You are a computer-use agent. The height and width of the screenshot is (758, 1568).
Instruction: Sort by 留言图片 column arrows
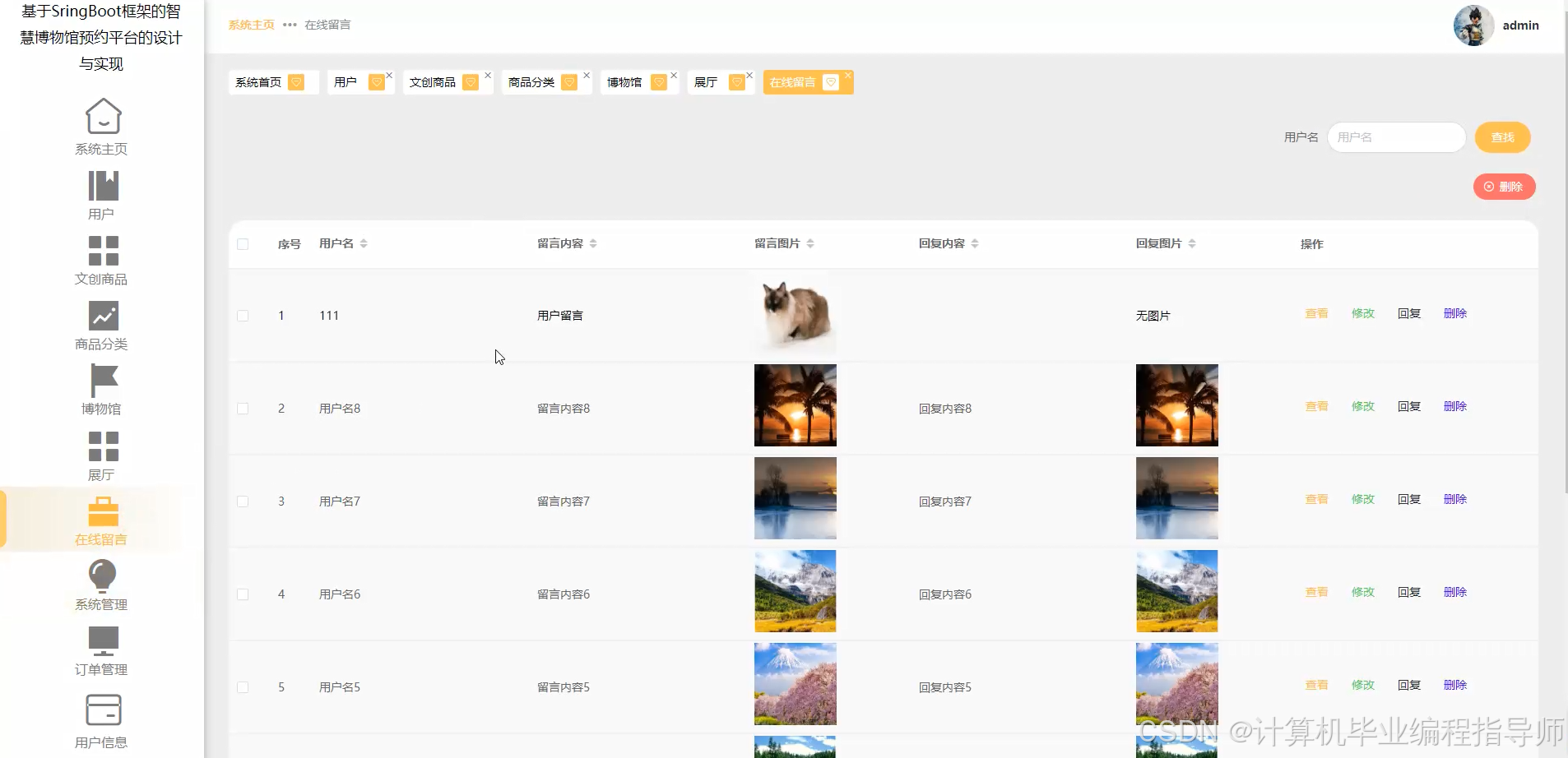(810, 243)
